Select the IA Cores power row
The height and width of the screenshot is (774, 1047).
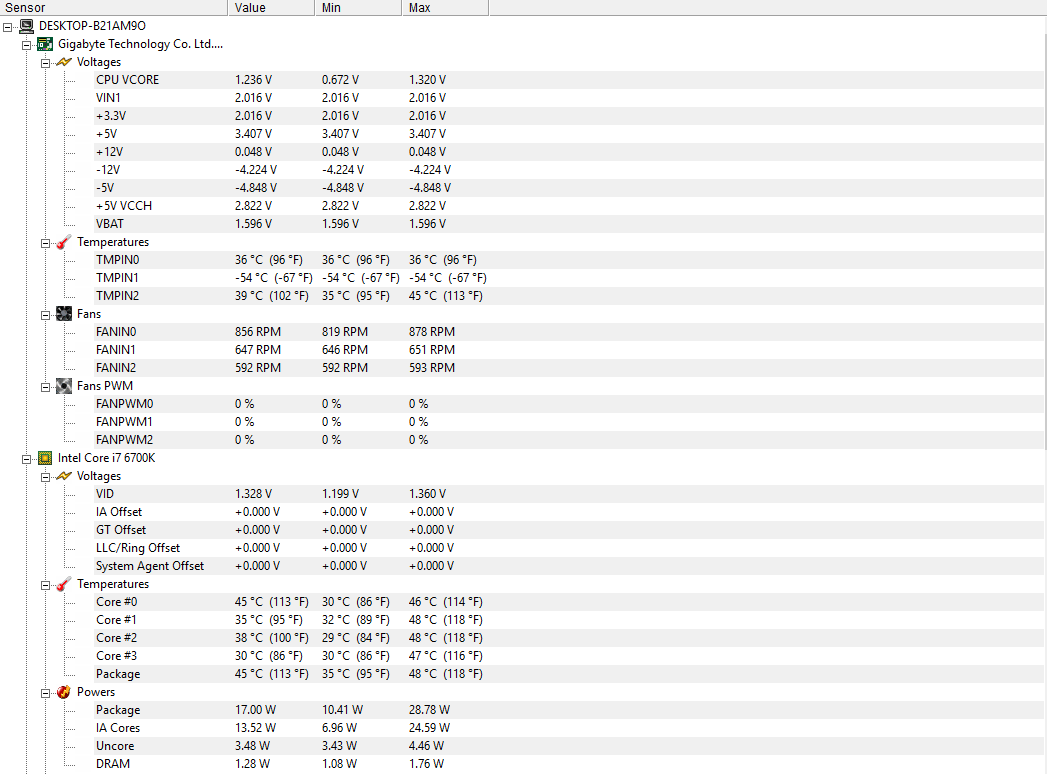pos(569,728)
